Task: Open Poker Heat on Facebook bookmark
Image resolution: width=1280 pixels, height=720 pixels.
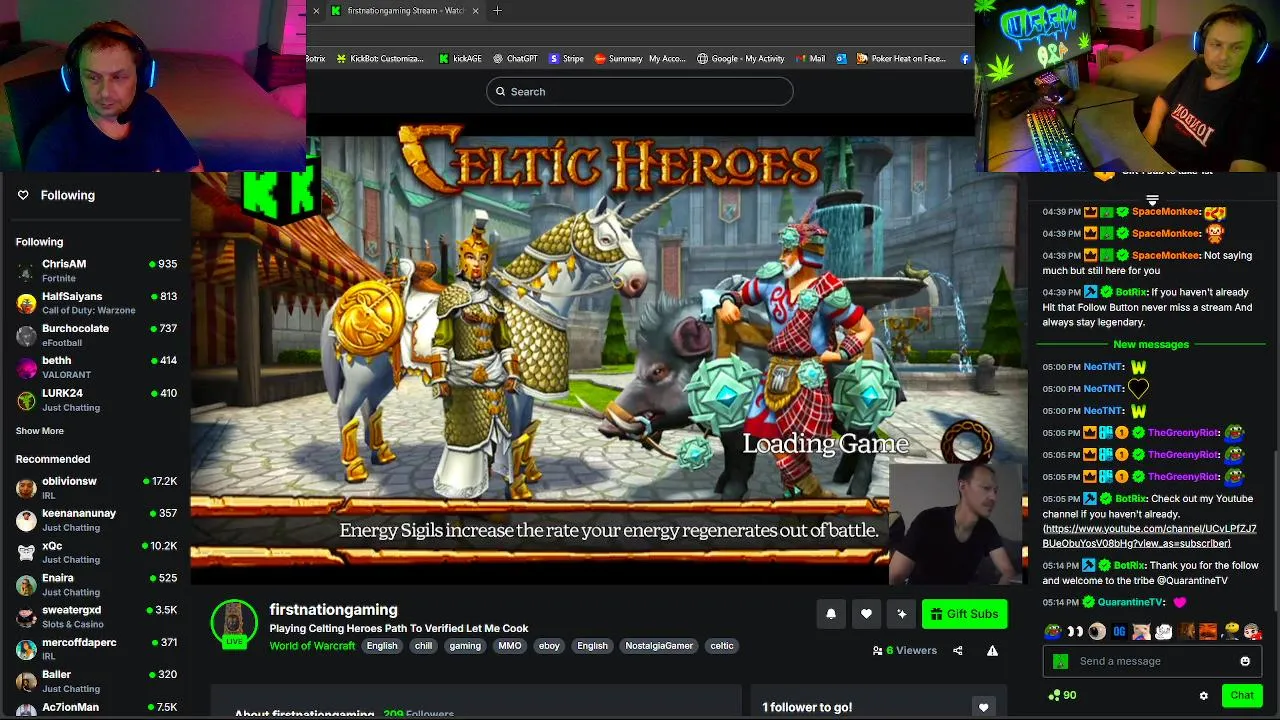Action: point(900,59)
